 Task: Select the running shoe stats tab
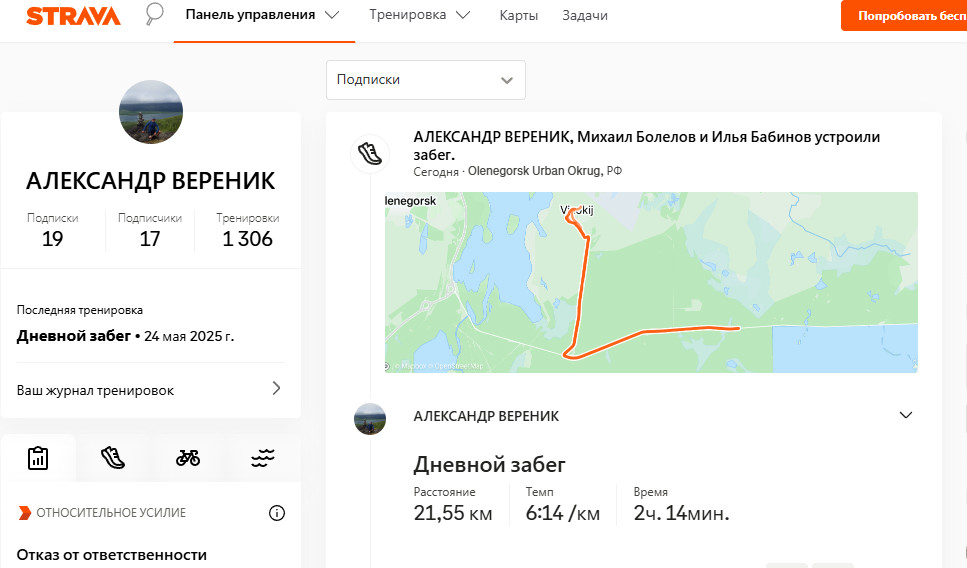[113, 458]
